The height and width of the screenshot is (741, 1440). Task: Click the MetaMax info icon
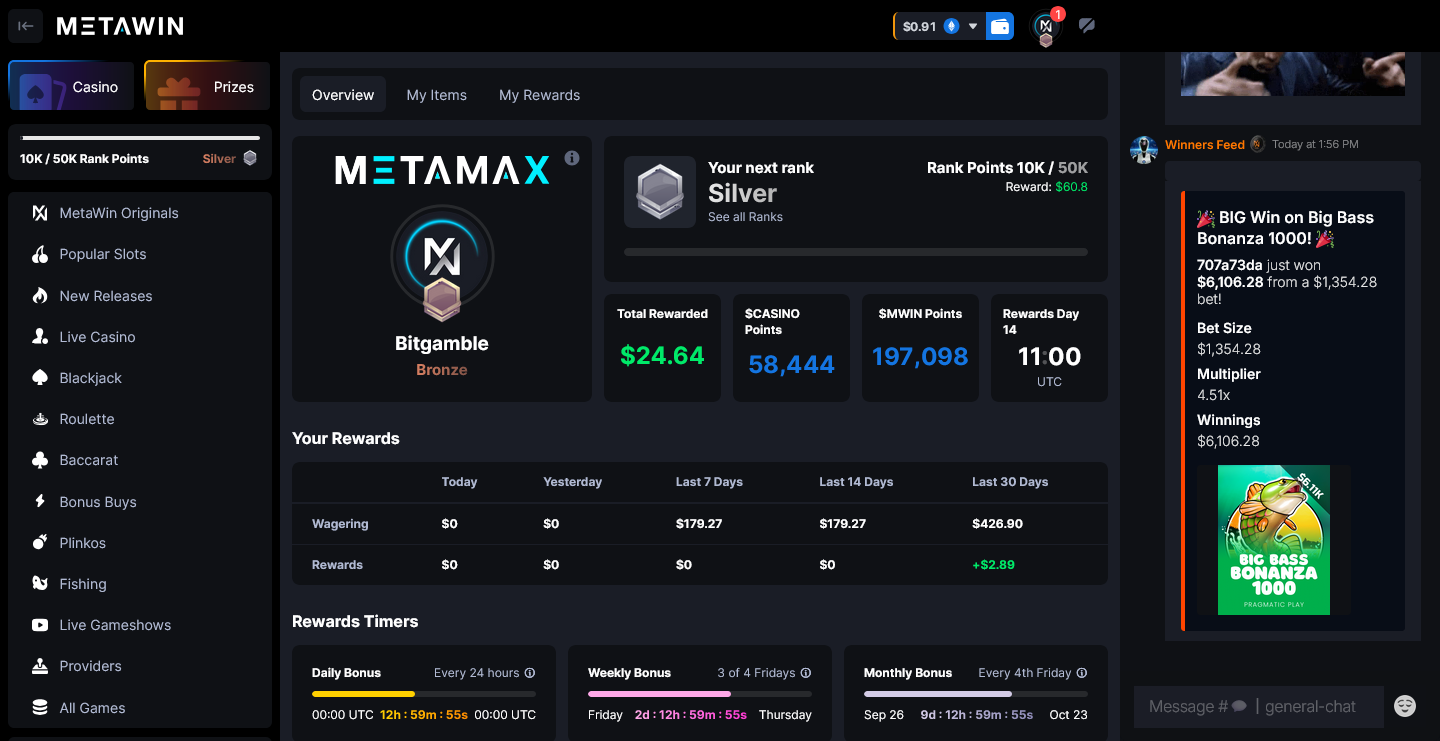click(x=571, y=157)
